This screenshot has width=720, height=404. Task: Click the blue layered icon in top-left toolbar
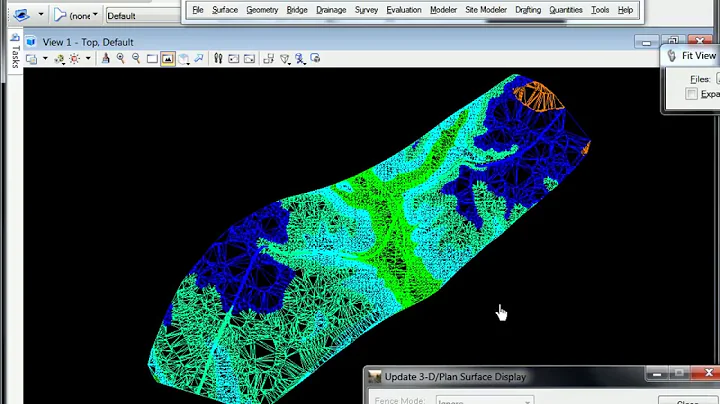[22, 15]
